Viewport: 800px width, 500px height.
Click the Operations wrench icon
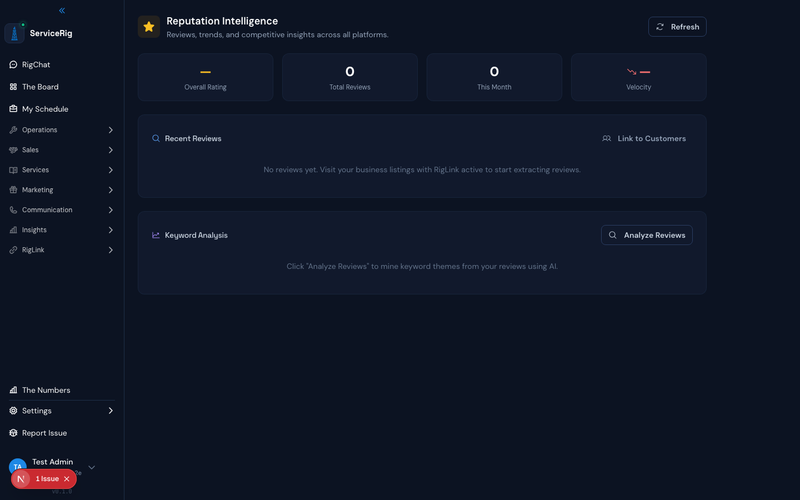click(13, 130)
